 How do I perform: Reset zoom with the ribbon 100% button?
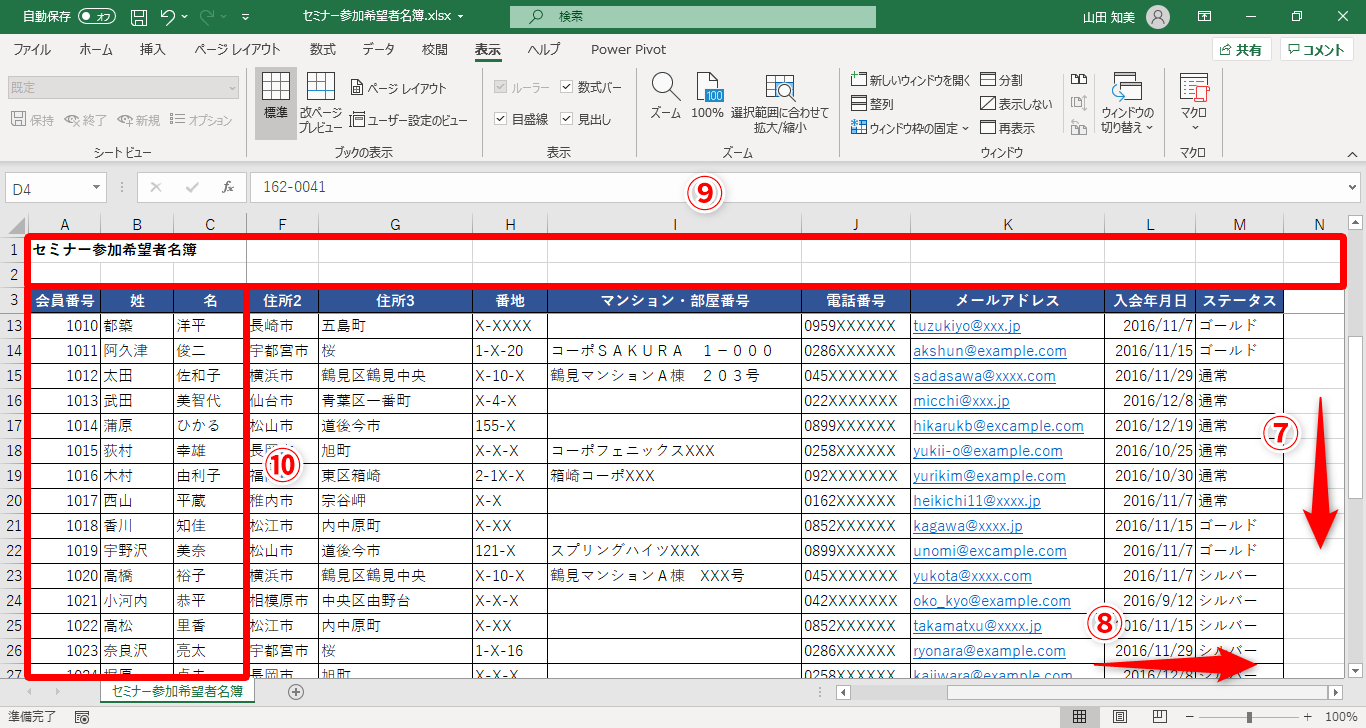[707, 97]
